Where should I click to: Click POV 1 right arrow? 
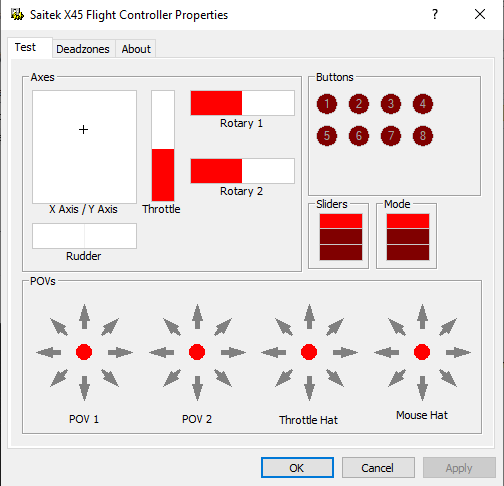tap(120, 352)
